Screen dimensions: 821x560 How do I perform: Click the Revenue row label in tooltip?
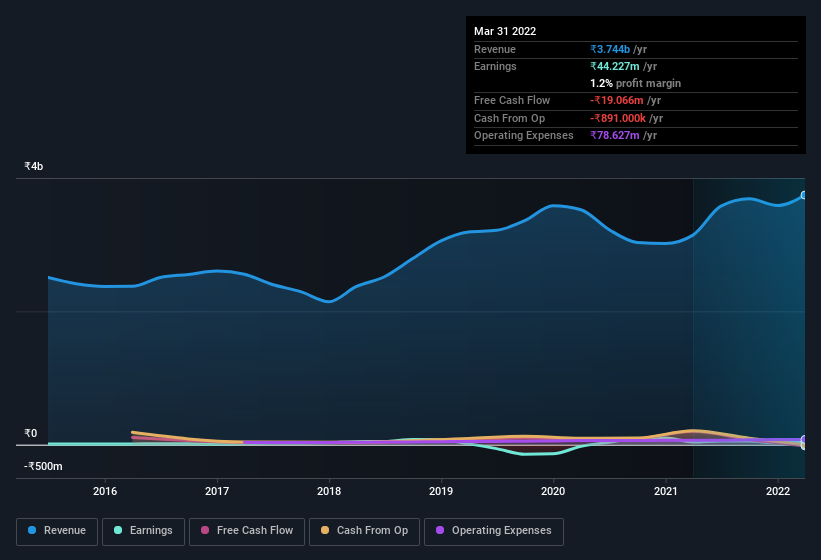(495, 49)
